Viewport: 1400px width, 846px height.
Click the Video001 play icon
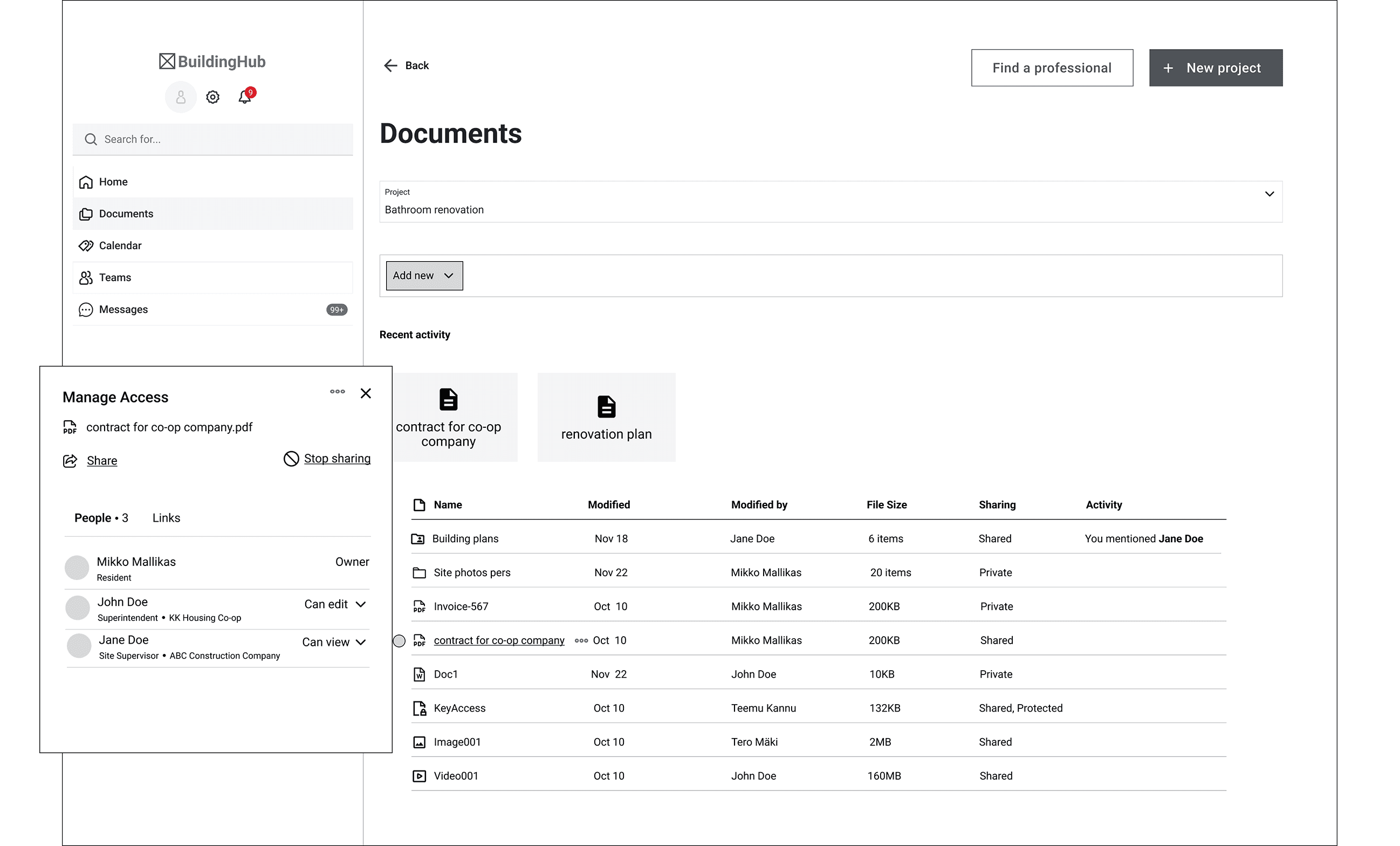tap(420, 776)
